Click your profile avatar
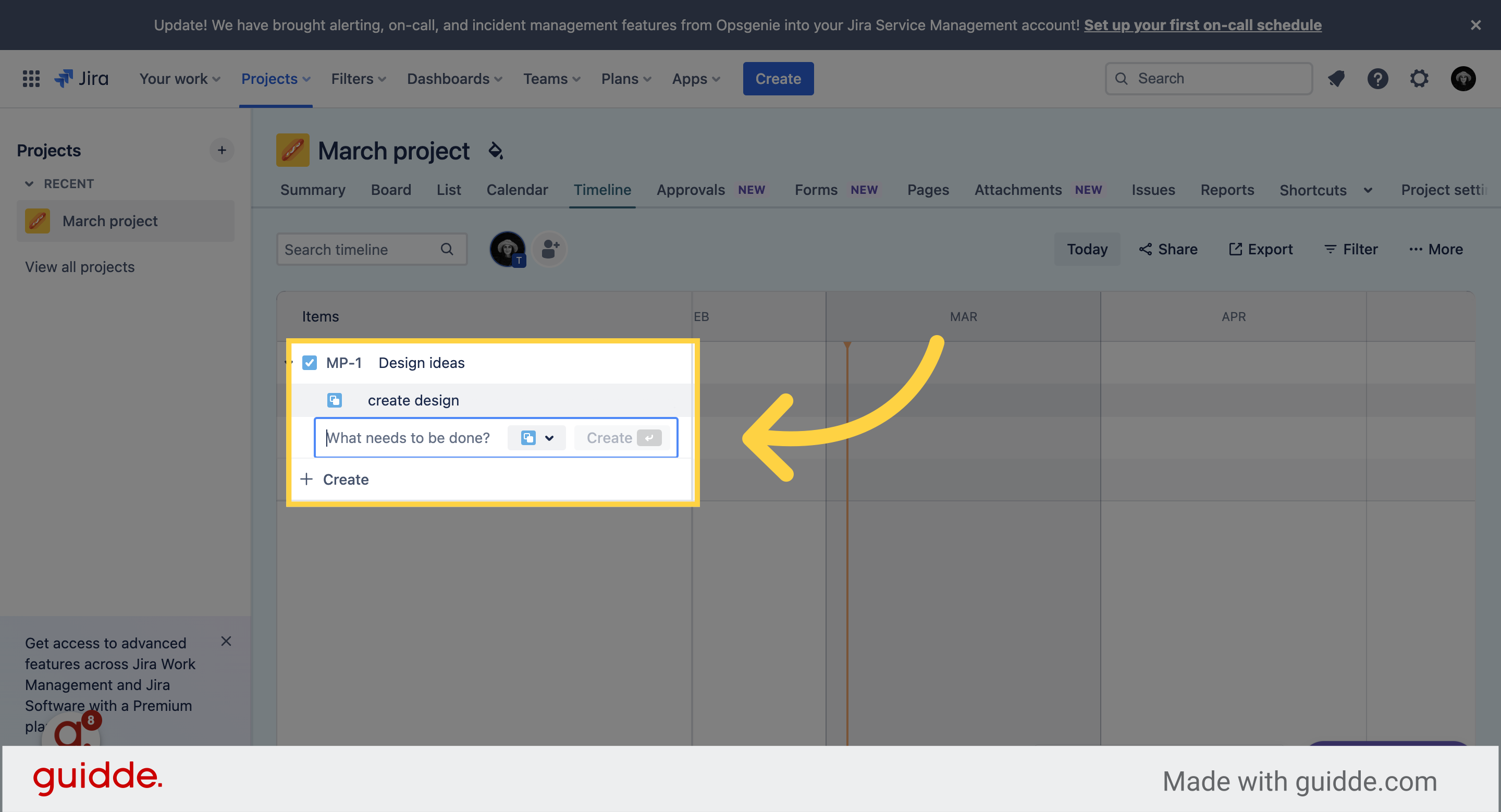This screenshot has height=812, width=1501. coord(1463,78)
